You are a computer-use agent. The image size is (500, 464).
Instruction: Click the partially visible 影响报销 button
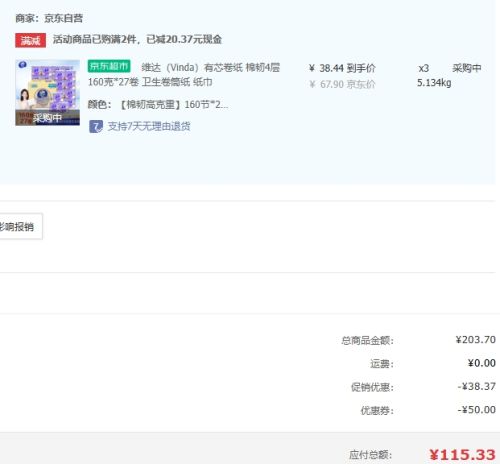(x=21, y=226)
